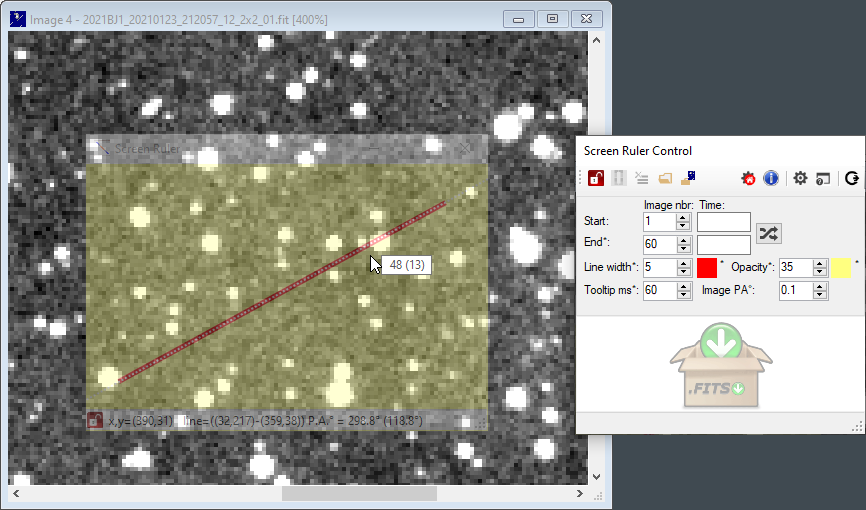Image resolution: width=866 pixels, height=510 pixels.
Task: Decrease the Opacity value
Action: (x=820, y=272)
